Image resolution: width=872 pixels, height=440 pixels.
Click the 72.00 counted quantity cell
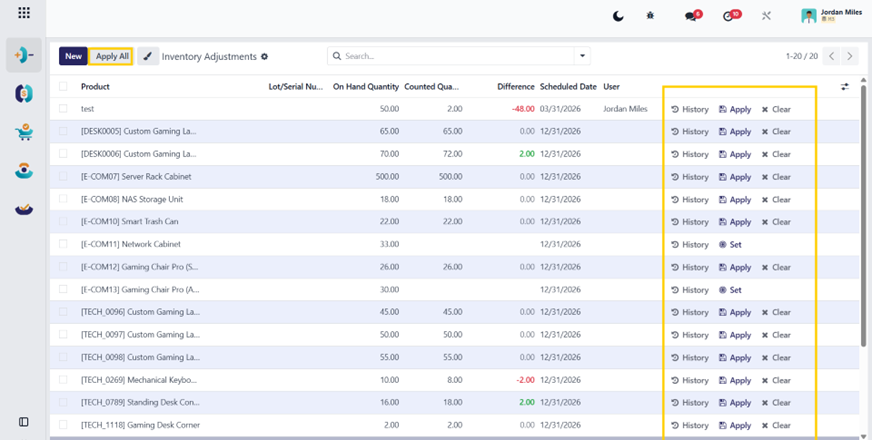coord(451,154)
